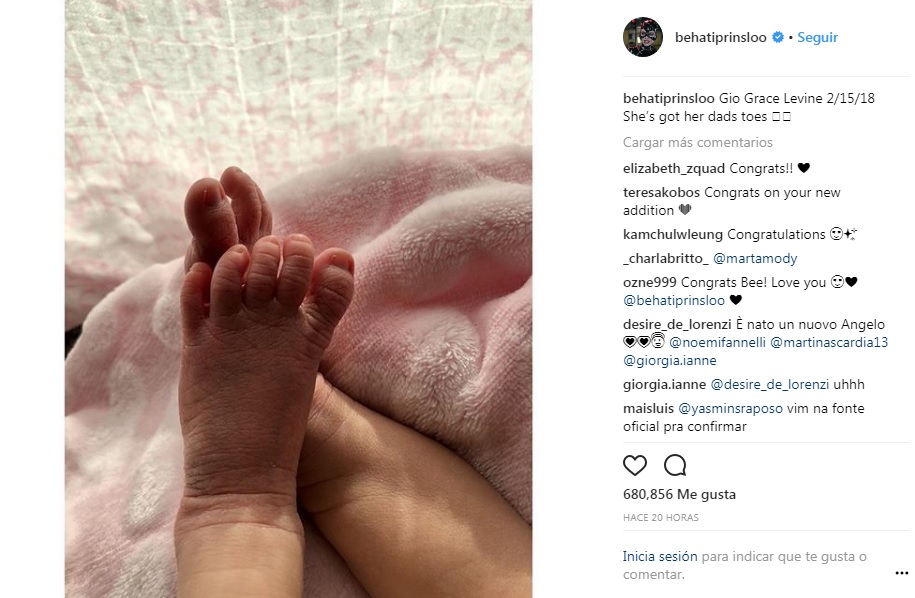The height and width of the screenshot is (598, 915).
Task: Open the @martinascardia13 mention
Action: [829, 342]
